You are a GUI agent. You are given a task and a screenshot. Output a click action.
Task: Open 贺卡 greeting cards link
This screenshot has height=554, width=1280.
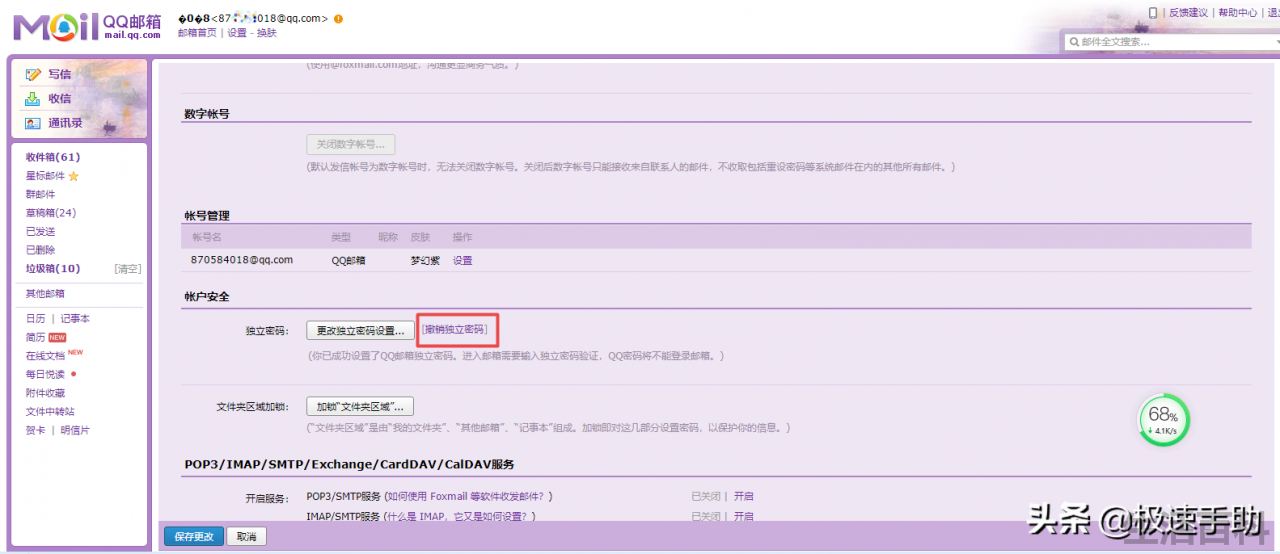tap(35, 430)
